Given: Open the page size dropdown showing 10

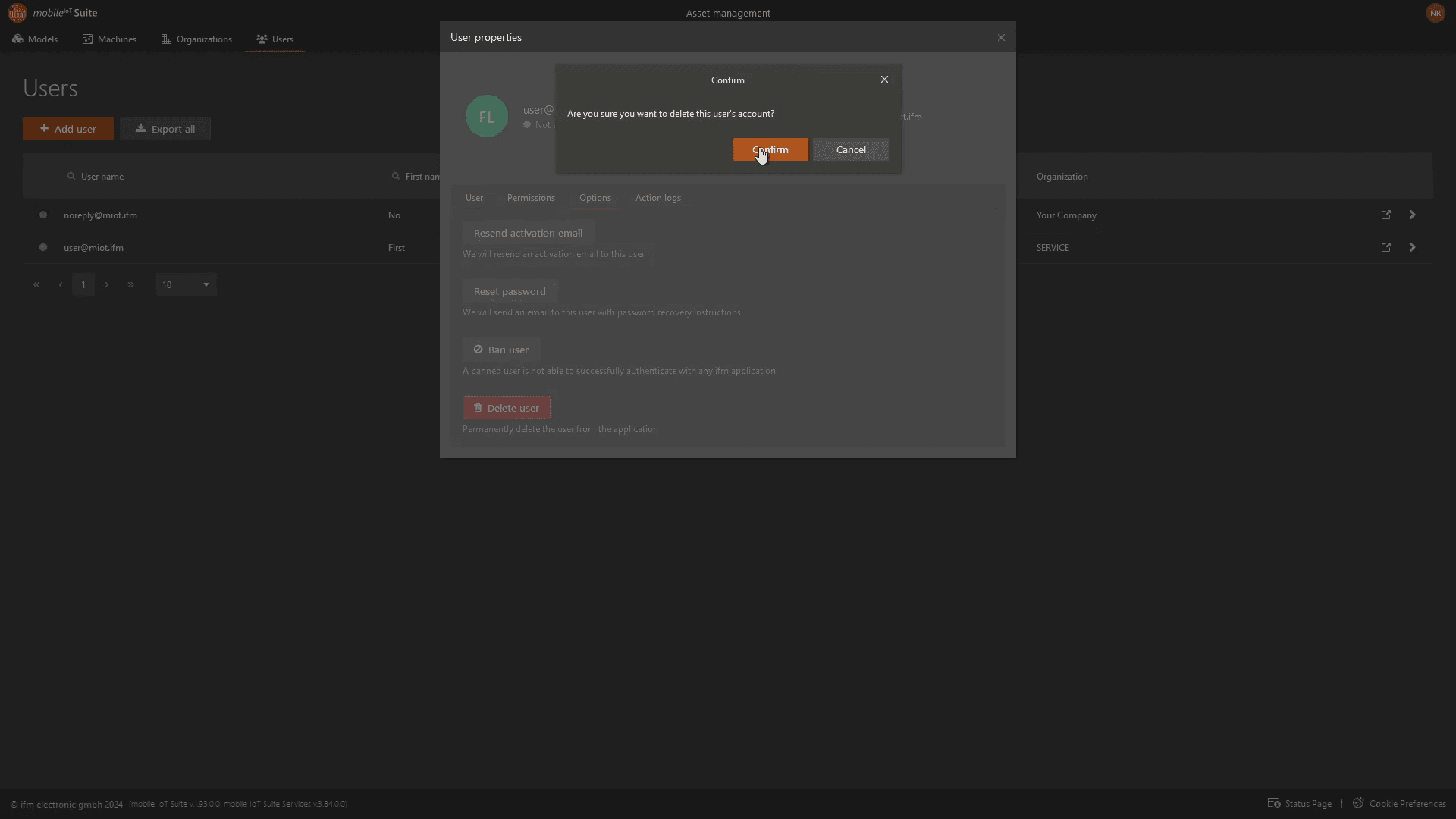Looking at the screenshot, I should [186, 284].
